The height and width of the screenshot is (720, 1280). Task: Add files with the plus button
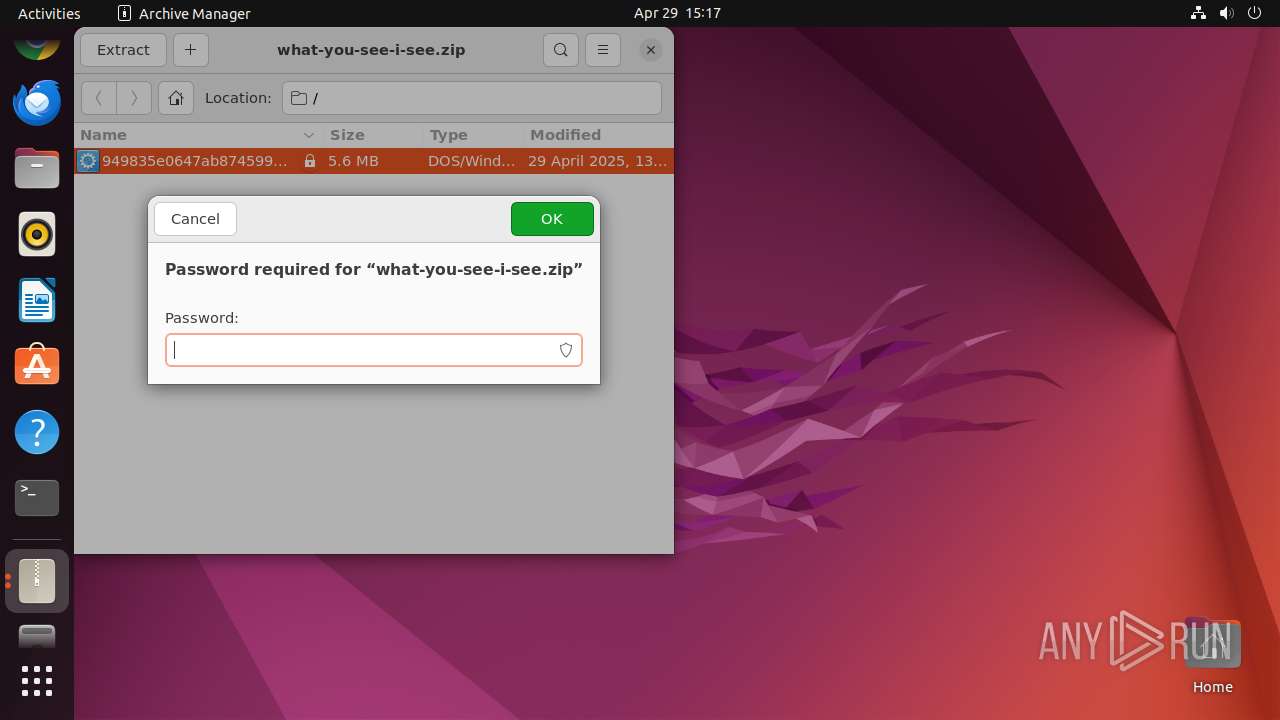click(190, 50)
